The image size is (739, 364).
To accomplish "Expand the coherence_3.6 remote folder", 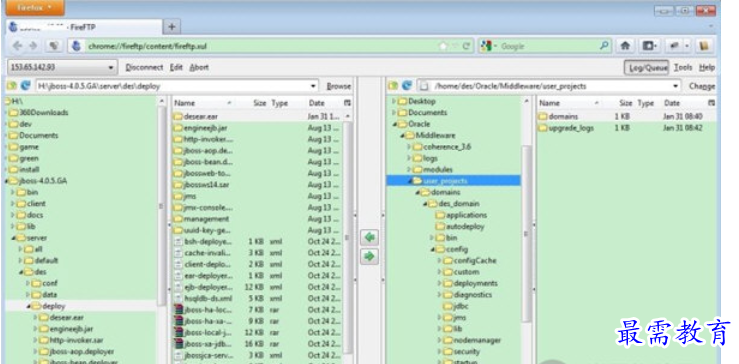I will coord(409,147).
